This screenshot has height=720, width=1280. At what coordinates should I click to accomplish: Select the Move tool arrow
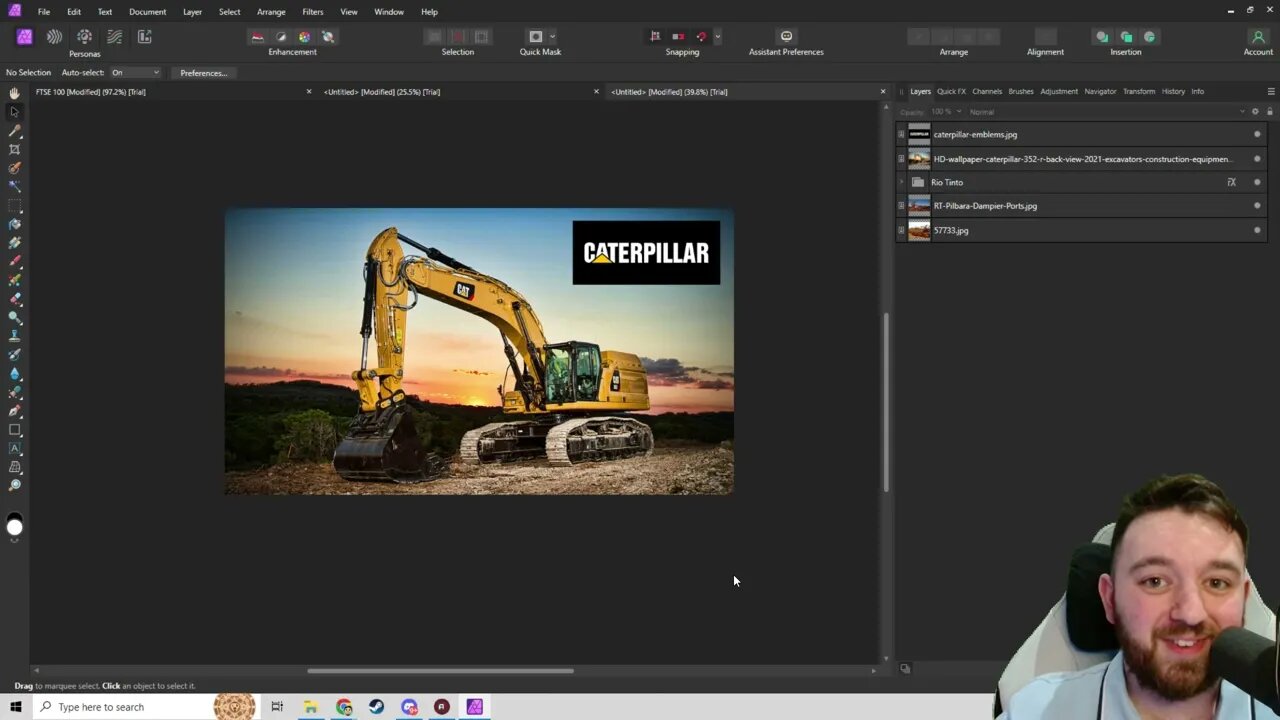pos(14,111)
